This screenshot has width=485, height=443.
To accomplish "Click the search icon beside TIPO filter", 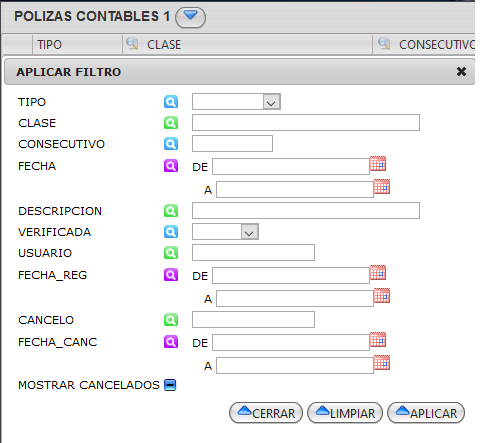I will [x=171, y=102].
